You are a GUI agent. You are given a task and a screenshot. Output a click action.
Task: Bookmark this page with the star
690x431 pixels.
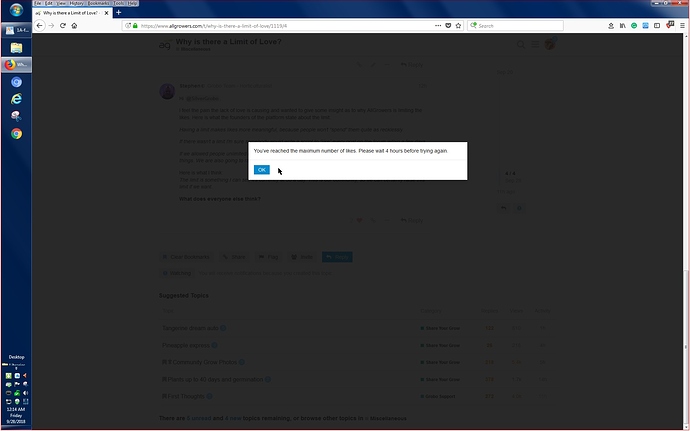pyautogui.click(x=458, y=26)
